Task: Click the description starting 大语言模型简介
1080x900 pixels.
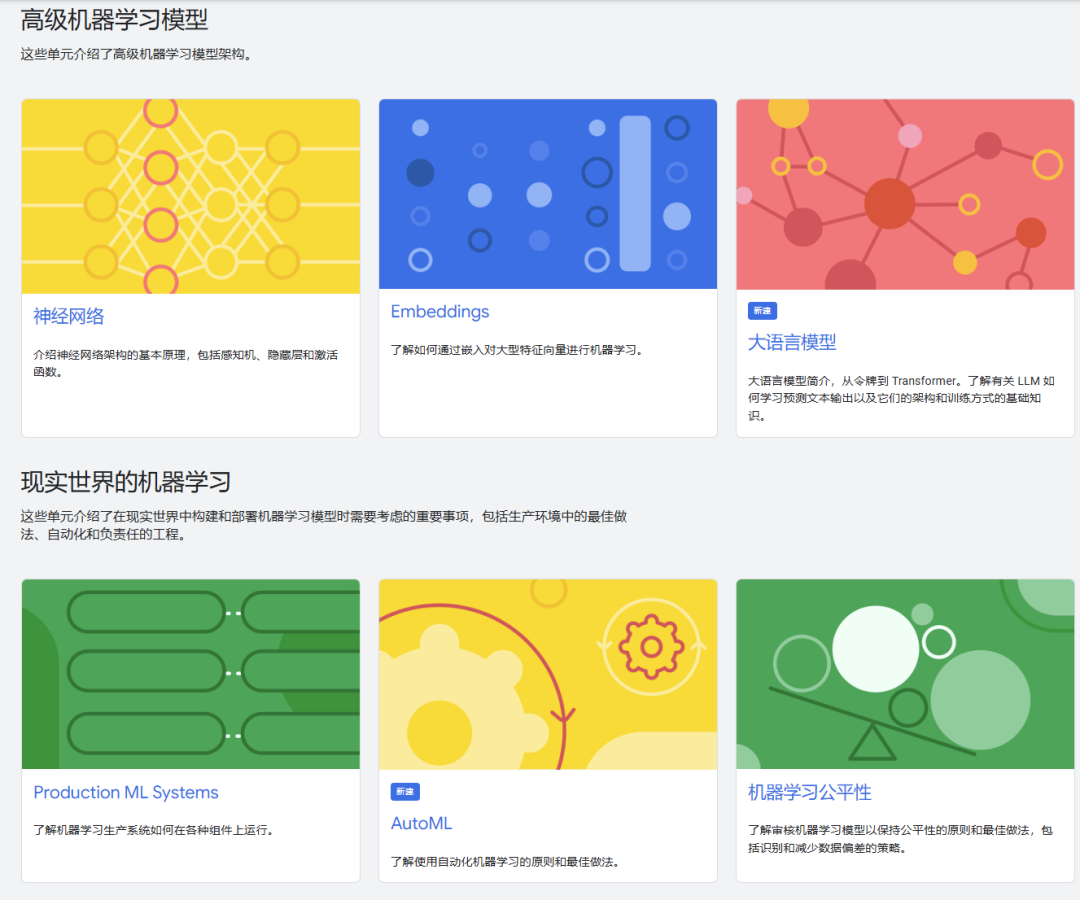Action: [902, 398]
